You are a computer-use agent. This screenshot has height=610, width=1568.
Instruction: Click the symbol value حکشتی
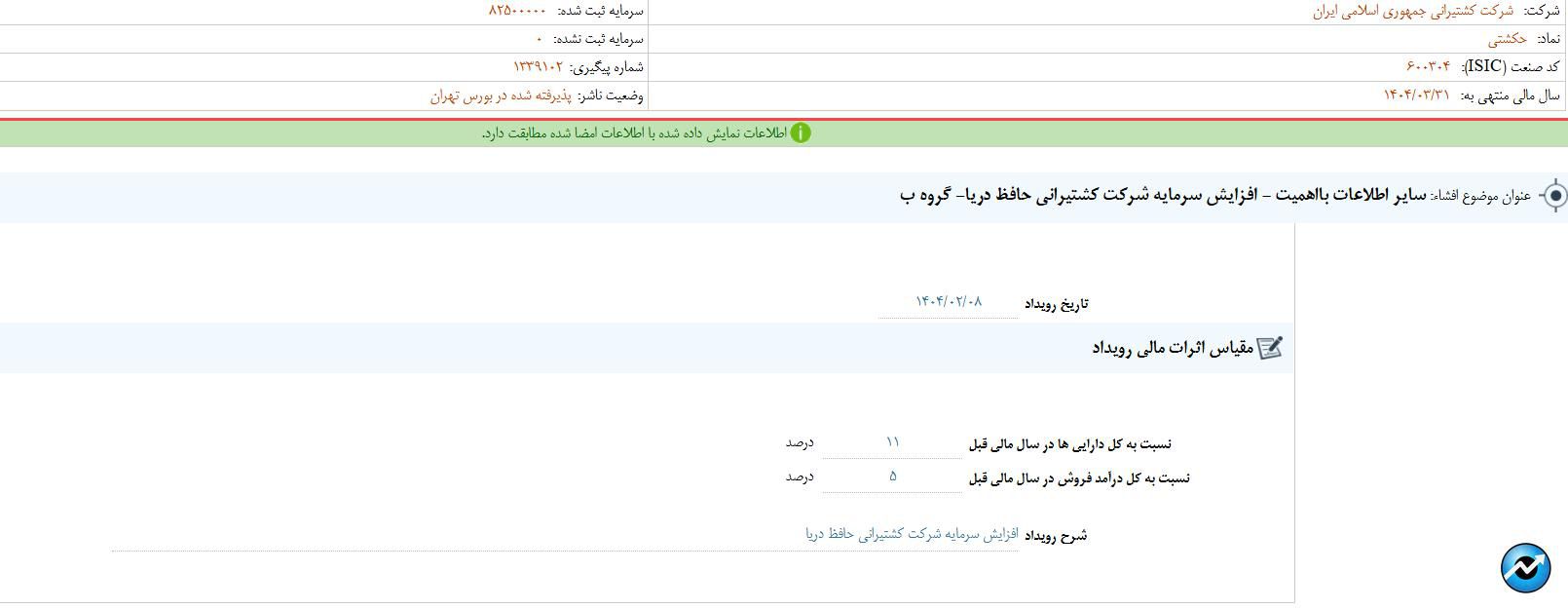coord(1508,39)
